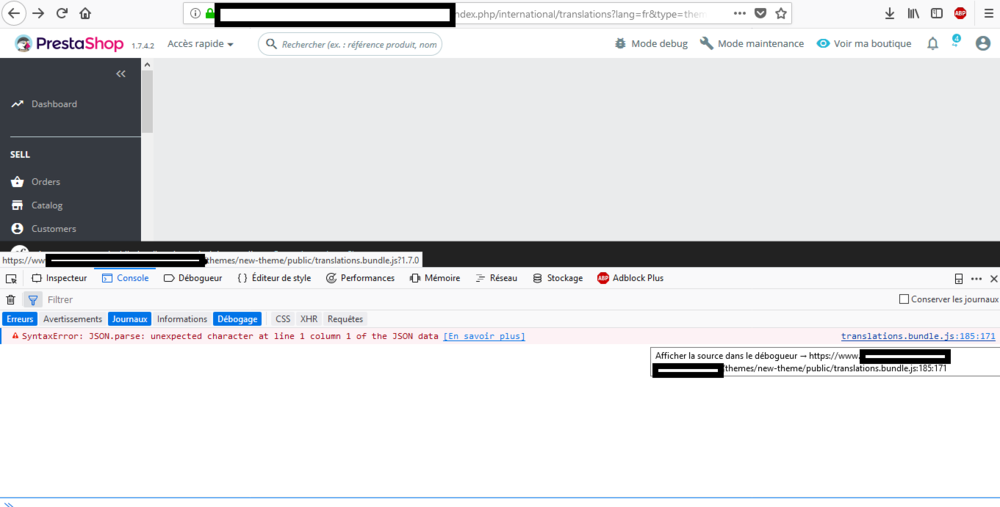This screenshot has height=507, width=1000.
Task: Switch to the Éditeur de style tab
Action: (x=274, y=278)
